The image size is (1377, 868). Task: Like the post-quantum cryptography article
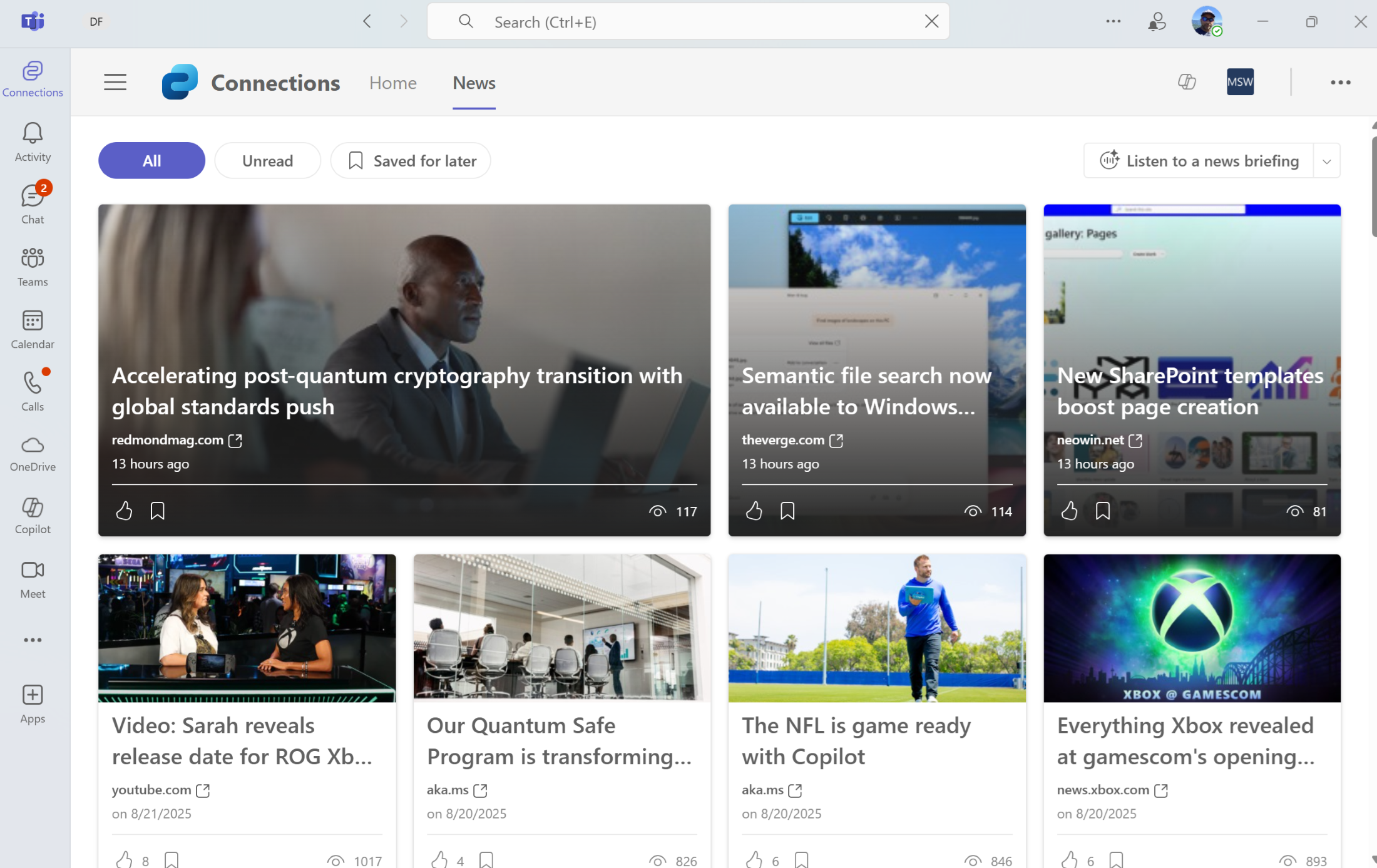click(x=124, y=511)
